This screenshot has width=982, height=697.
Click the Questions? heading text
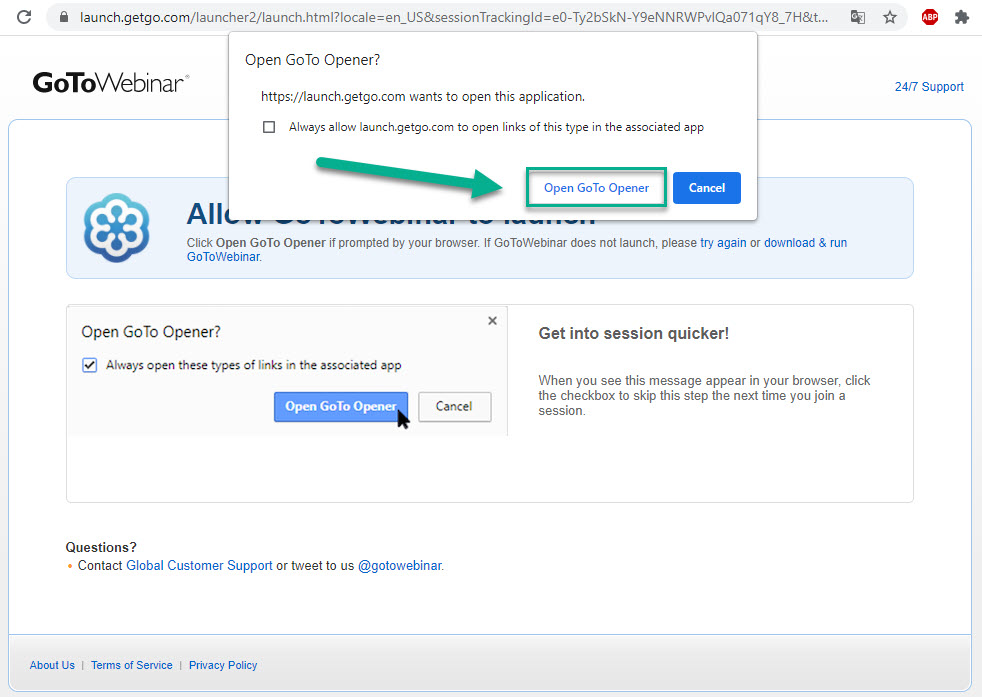click(101, 547)
